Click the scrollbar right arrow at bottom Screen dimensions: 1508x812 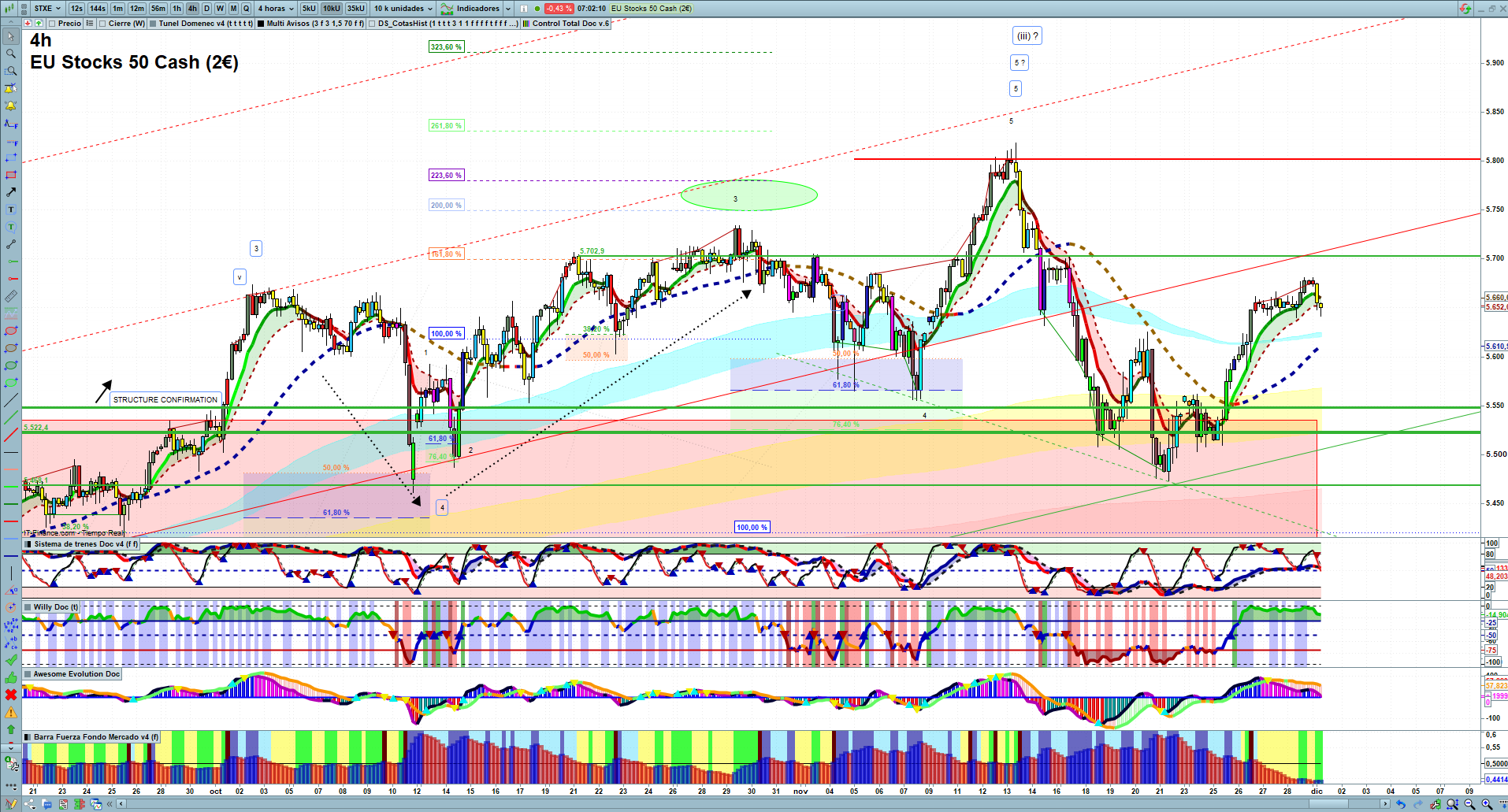tap(1385, 804)
